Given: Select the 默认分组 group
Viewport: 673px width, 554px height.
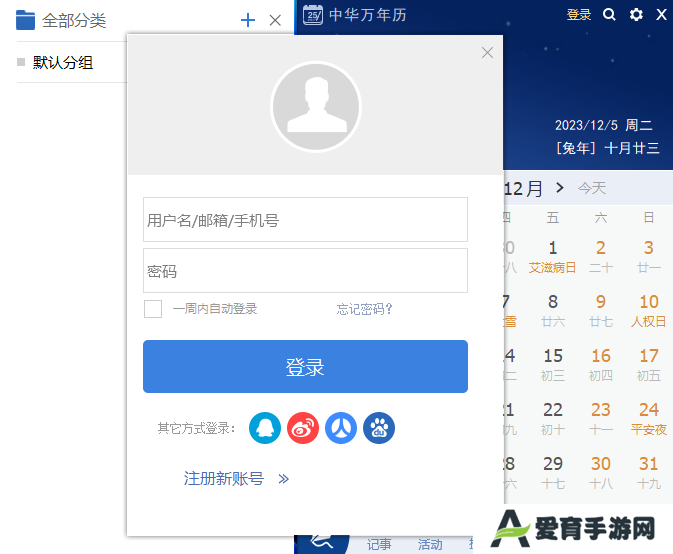Looking at the screenshot, I should point(63,63).
